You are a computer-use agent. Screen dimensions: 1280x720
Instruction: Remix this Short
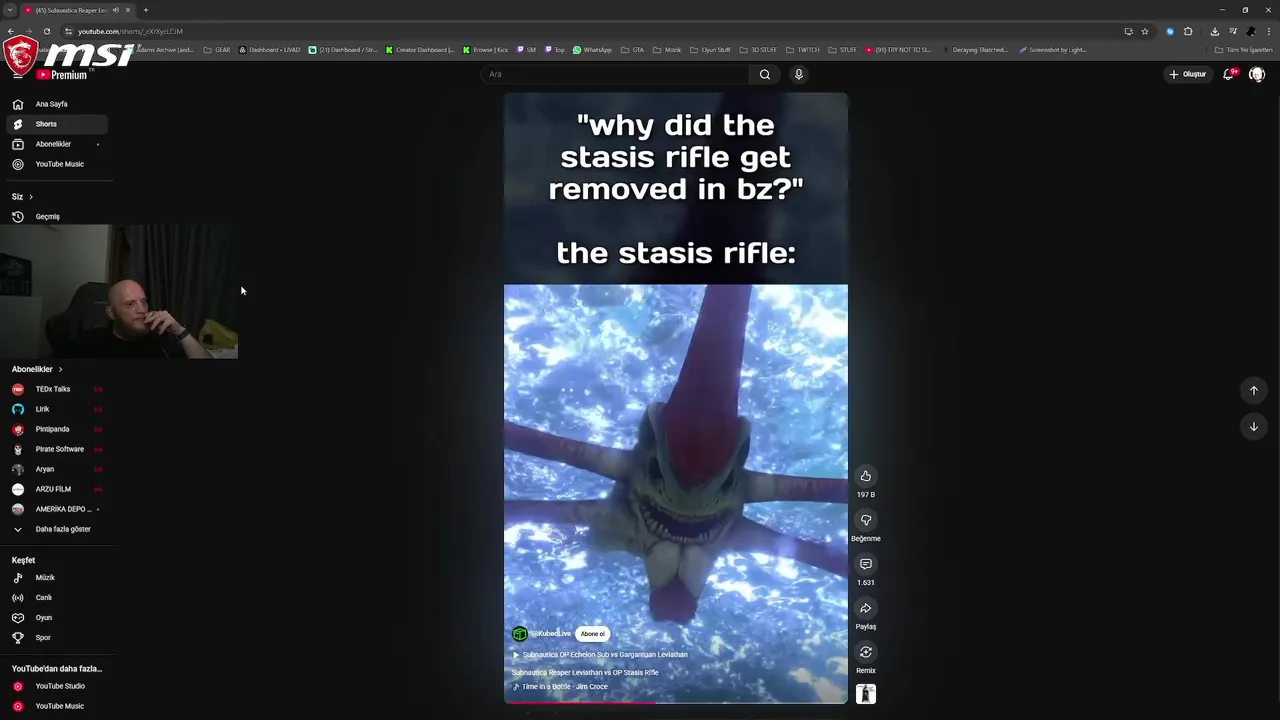pos(866,652)
